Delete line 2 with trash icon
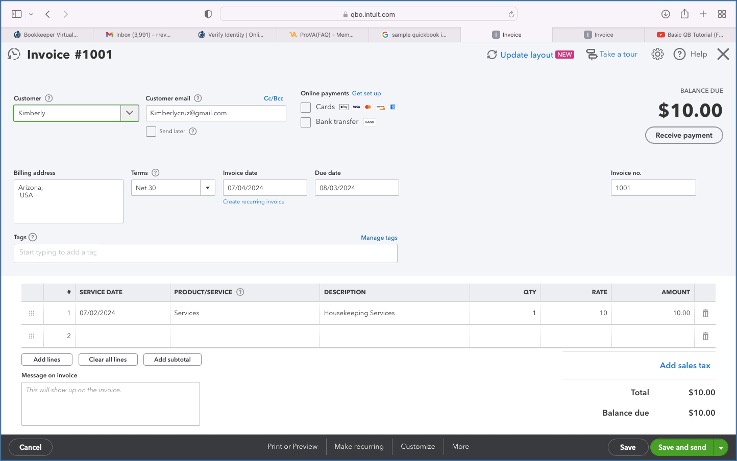The height and width of the screenshot is (461, 737). click(705, 336)
